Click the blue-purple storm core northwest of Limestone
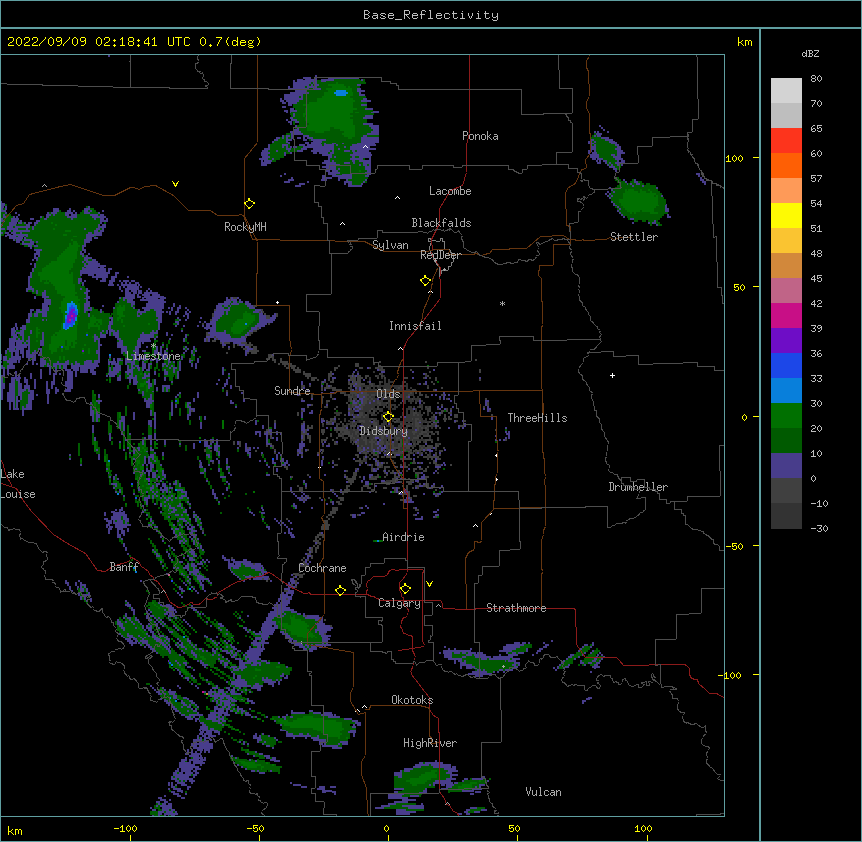 71,315
